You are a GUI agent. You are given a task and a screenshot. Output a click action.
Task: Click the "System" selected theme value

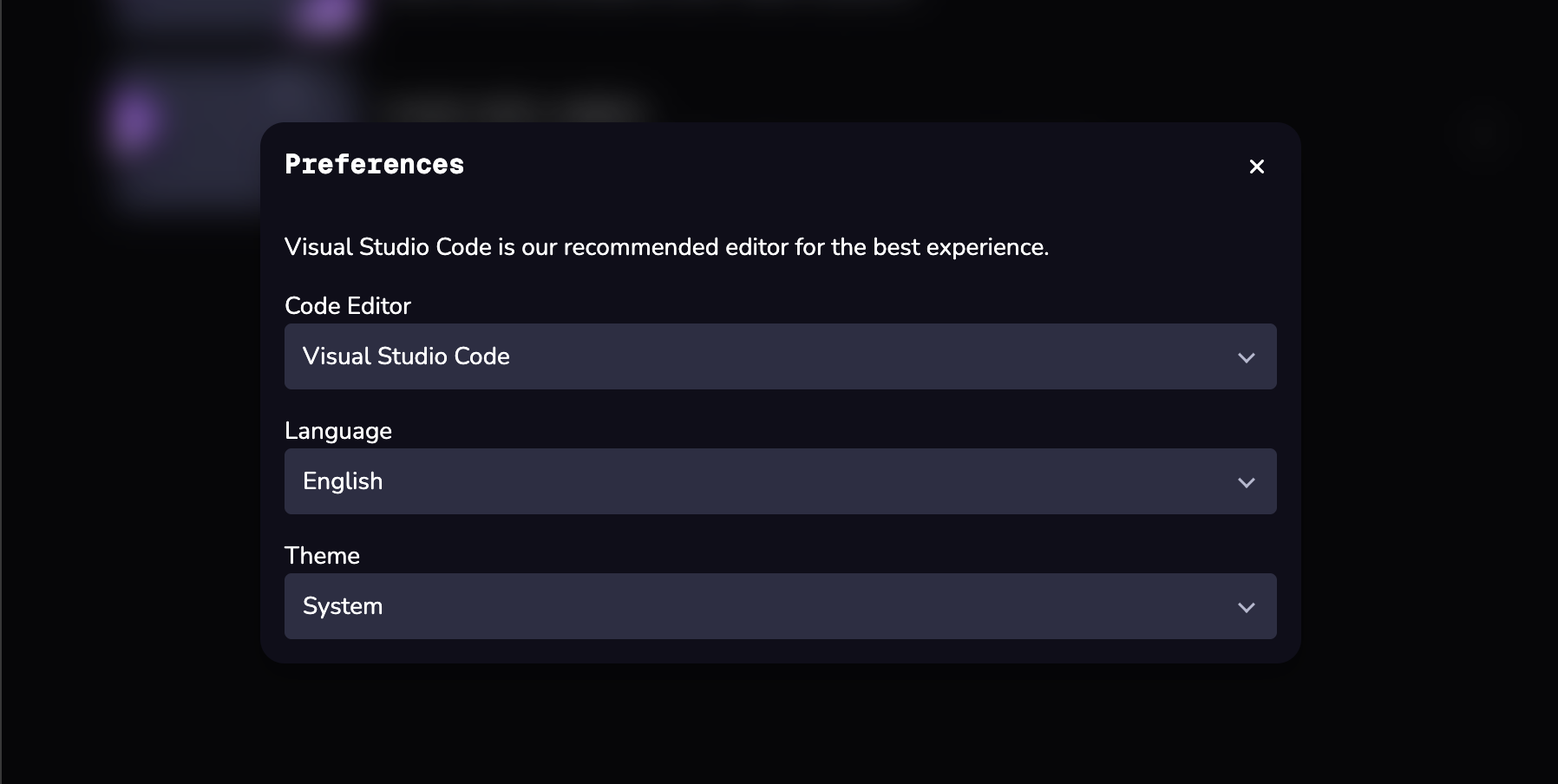point(343,606)
